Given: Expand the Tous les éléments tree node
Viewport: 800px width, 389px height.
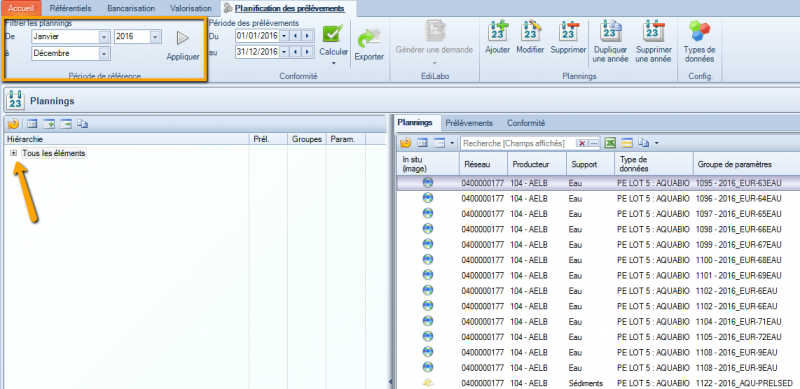Looking at the screenshot, I should pyautogui.click(x=14, y=153).
